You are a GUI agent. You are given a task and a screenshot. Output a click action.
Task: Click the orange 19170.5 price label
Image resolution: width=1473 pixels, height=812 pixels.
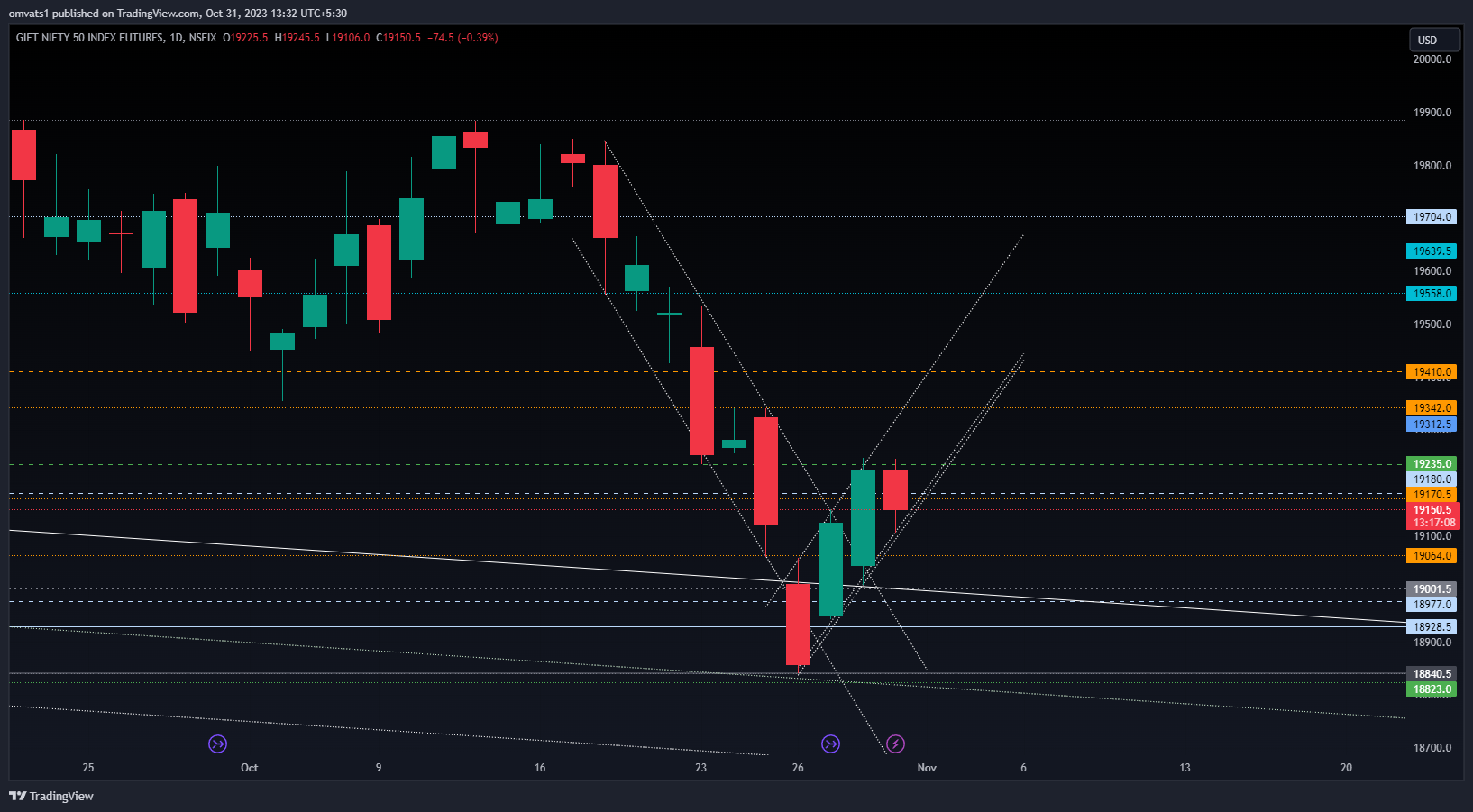[x=1432, y=495]
